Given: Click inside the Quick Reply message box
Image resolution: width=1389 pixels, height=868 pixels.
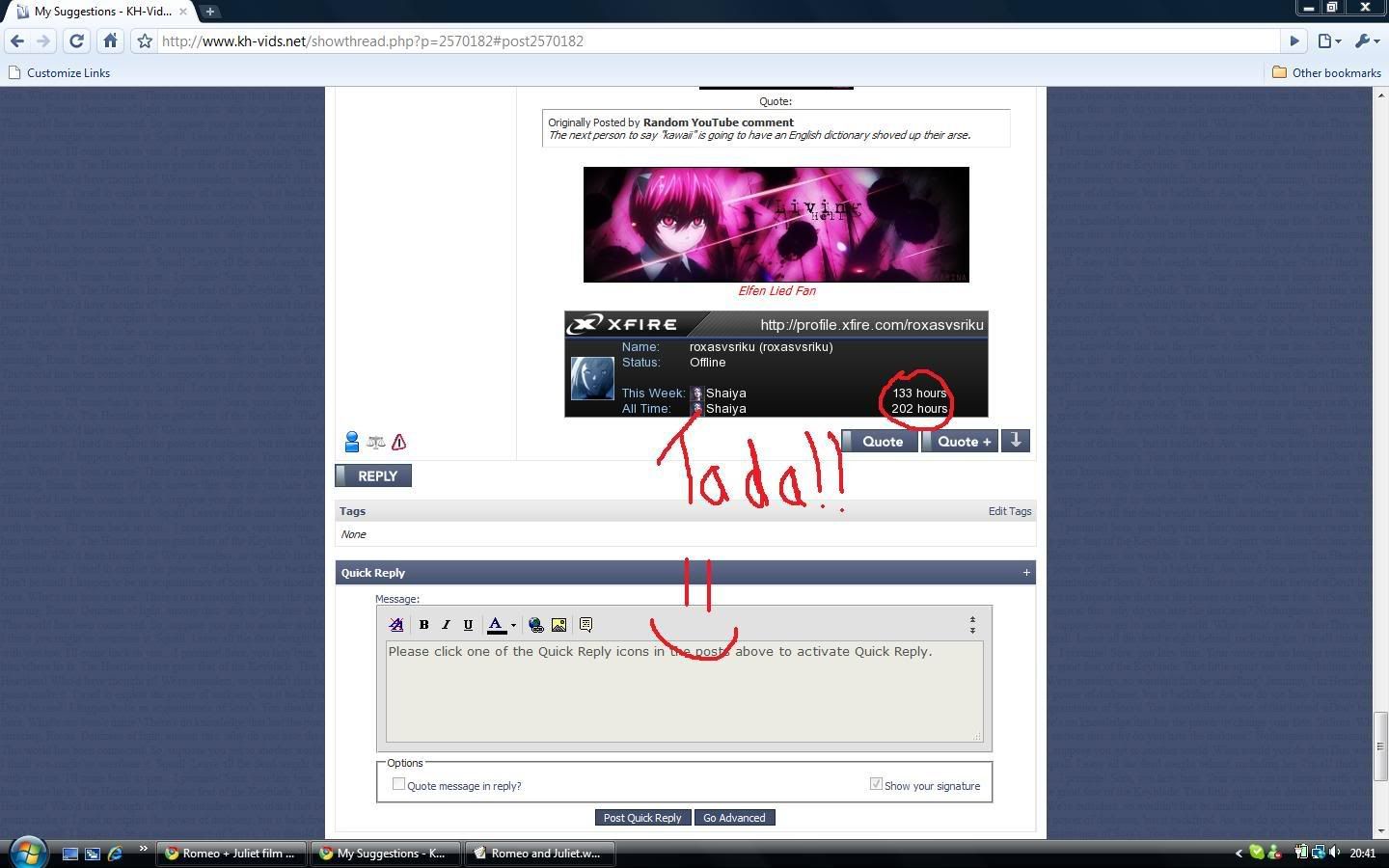Looking at the screenshot, I should point(684,692).
